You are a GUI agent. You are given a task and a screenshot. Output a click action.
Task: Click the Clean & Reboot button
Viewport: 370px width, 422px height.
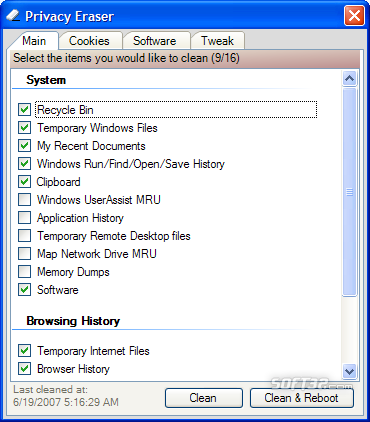pyautogui.click(x=302, y=398)
